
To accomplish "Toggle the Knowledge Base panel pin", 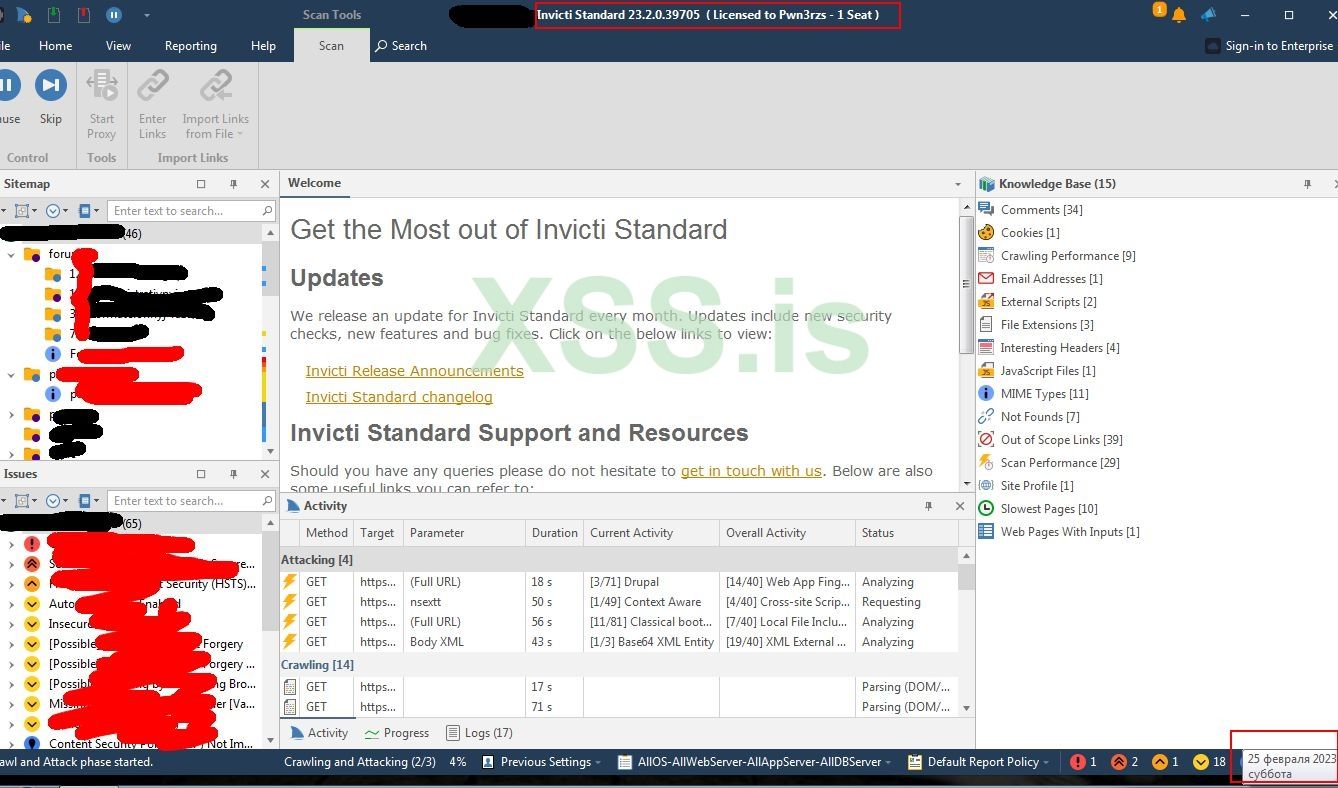I will [x=1307, y=184].
